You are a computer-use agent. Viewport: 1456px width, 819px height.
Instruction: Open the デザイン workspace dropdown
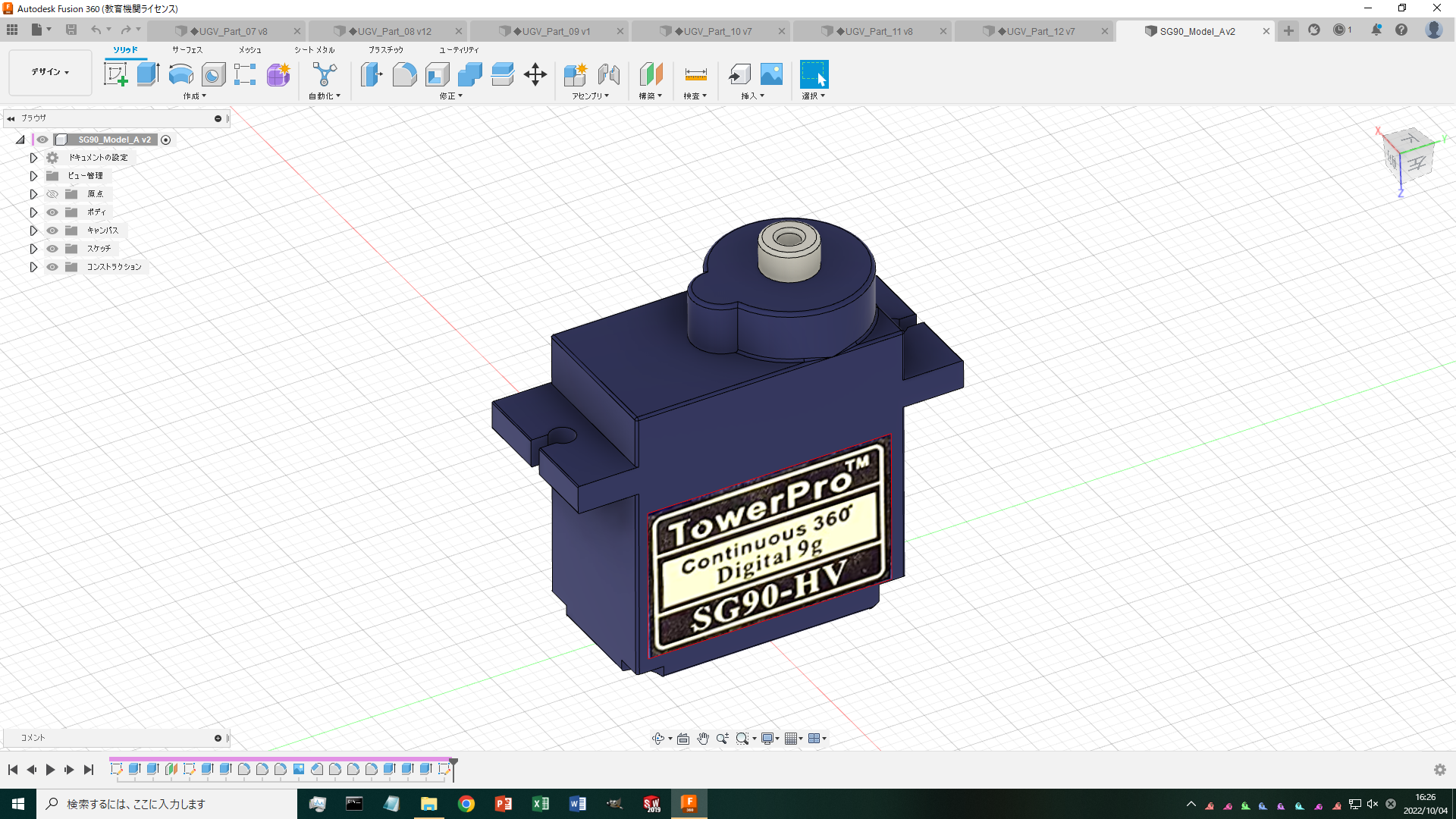coord(50,72)
